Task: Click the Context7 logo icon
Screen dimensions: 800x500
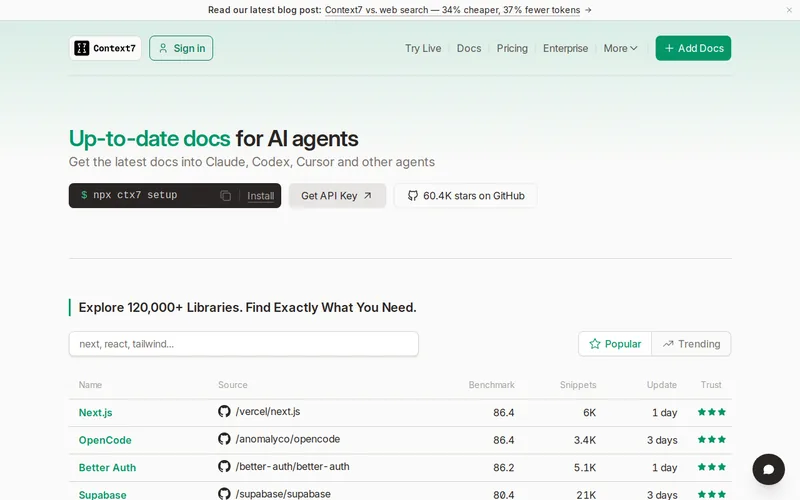Action: point(82,48)
